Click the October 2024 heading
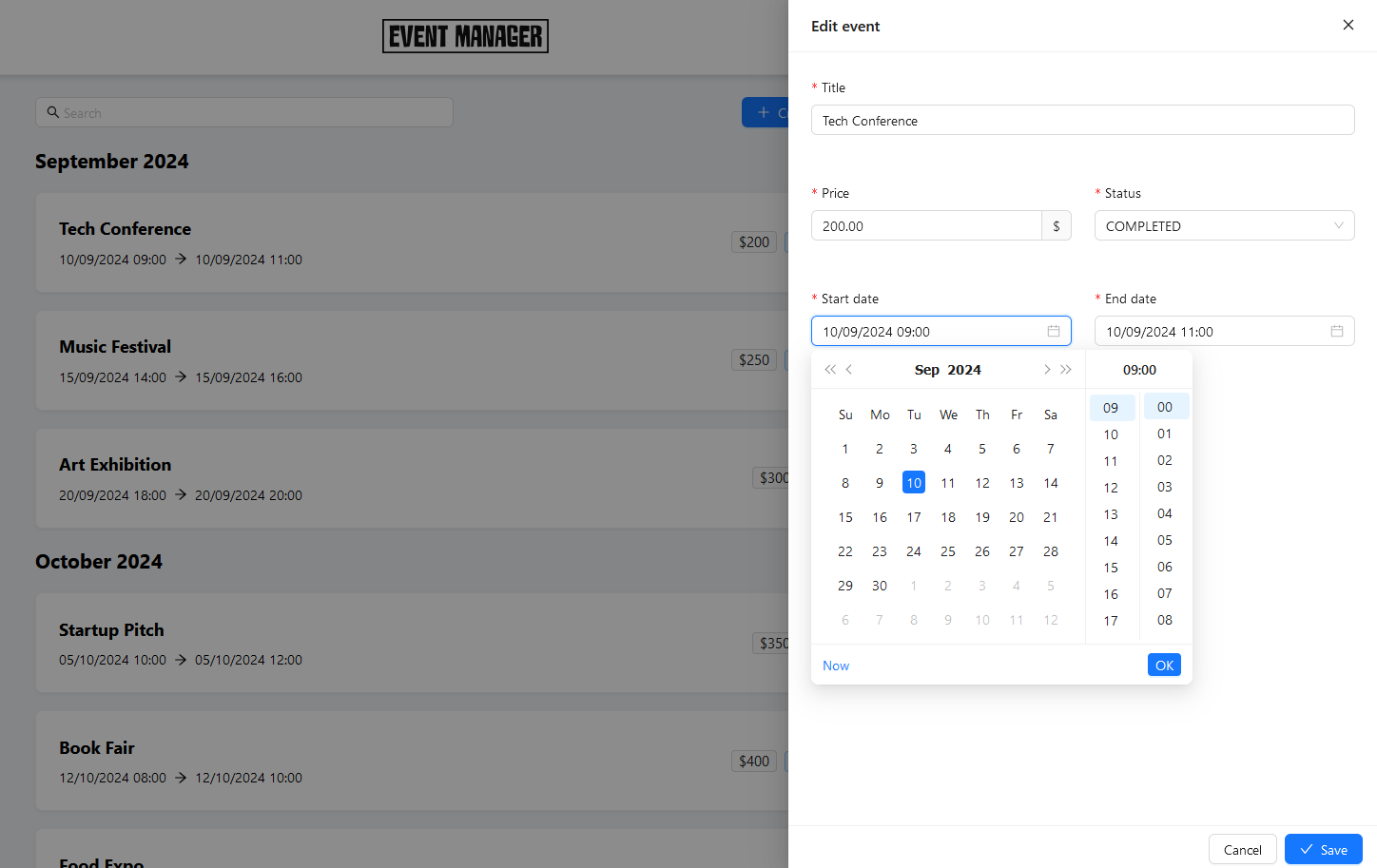The image size is (1377, 868). pos(99,561)
